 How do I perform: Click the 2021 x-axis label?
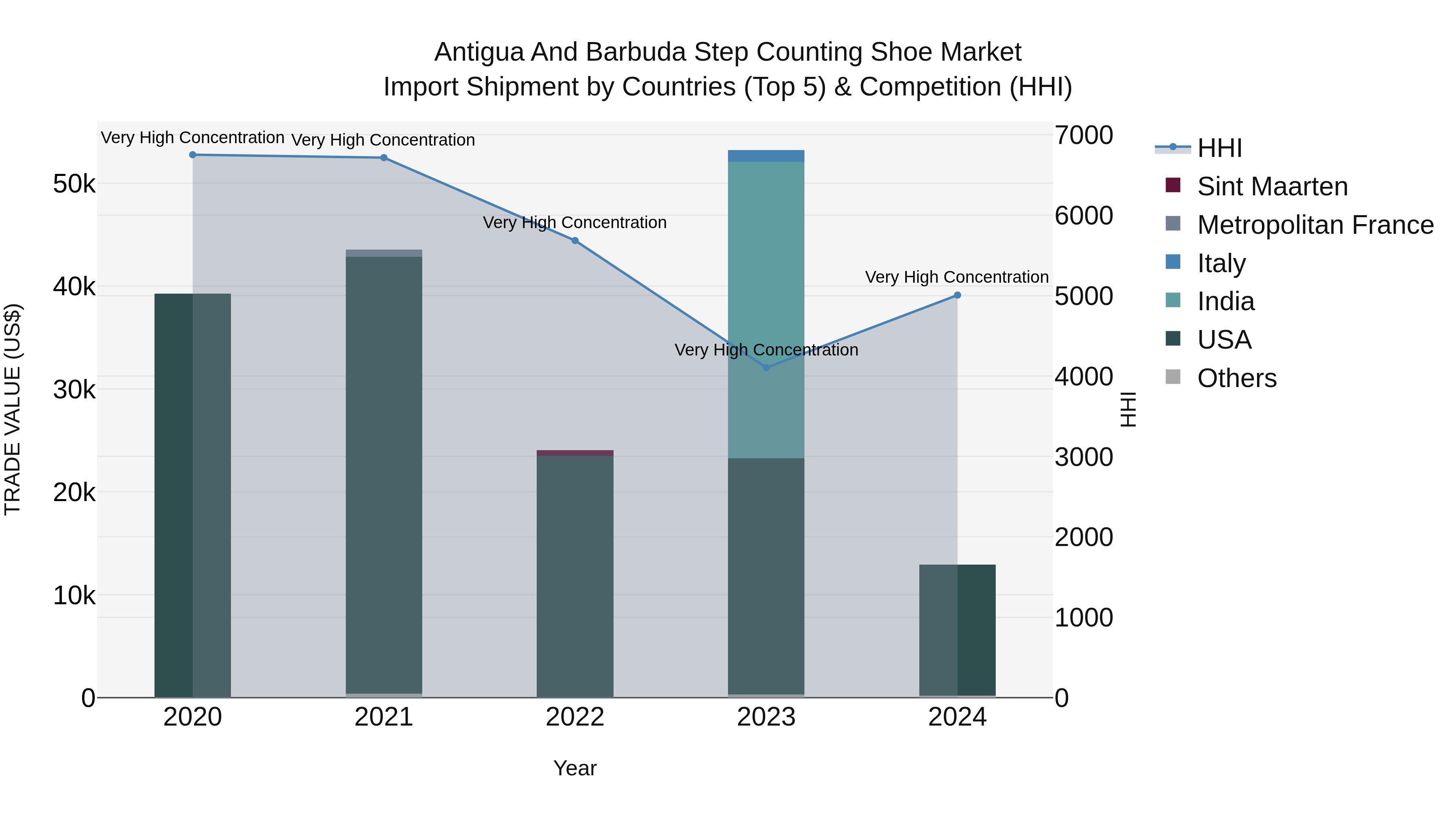(x=384, y=717)
